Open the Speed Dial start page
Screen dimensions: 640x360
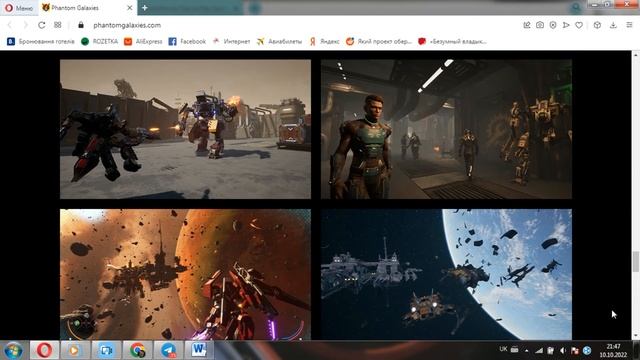[x=58, y=25]
